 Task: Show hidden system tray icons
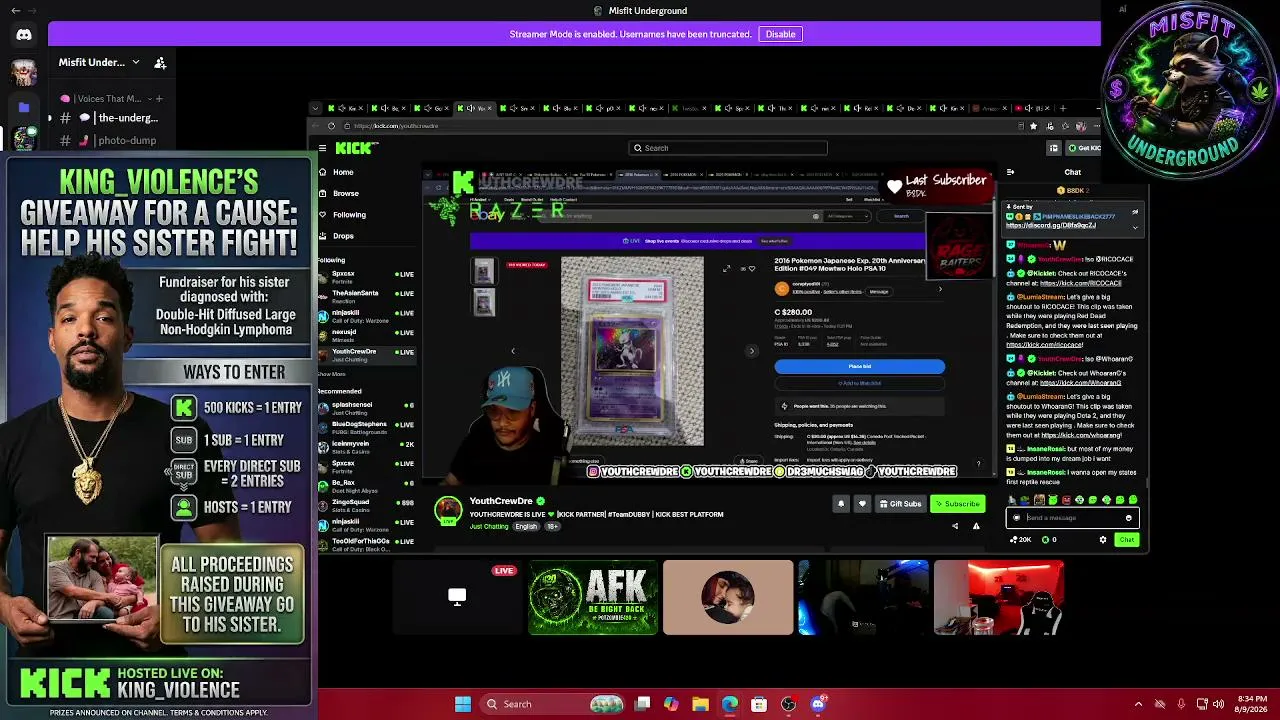coord(1138,704)
